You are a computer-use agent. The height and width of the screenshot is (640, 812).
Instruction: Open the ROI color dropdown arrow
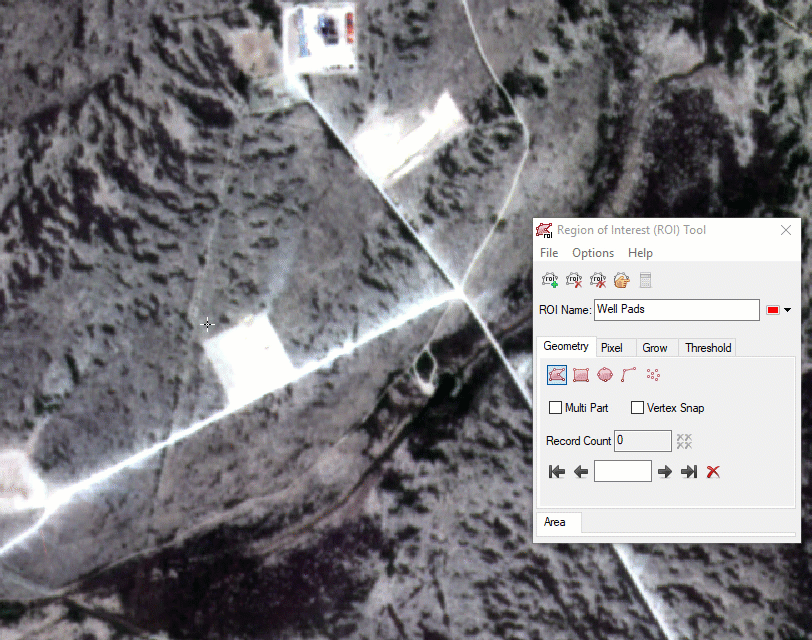point(788,311)
